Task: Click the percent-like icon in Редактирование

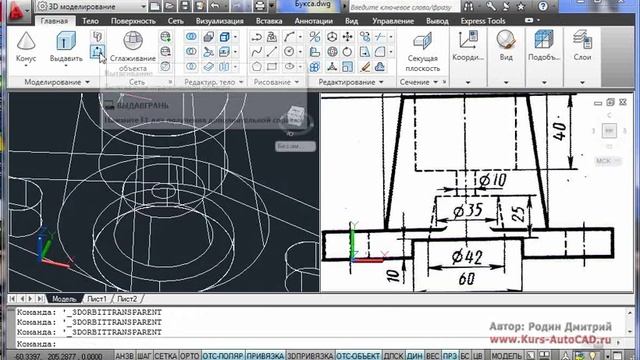Action: click(x=315, y=37)
